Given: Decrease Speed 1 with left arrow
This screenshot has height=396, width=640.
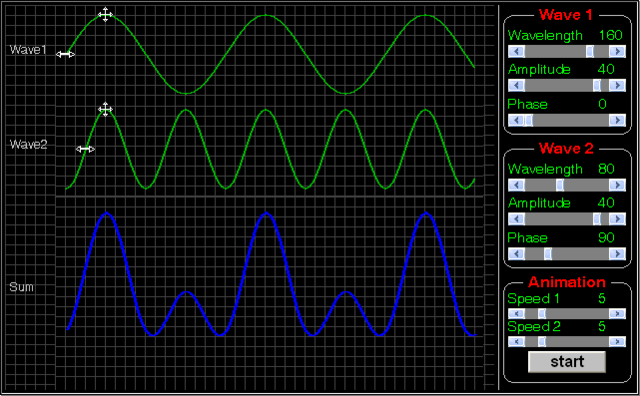Looking at the screenshot, I should [516, 314].
